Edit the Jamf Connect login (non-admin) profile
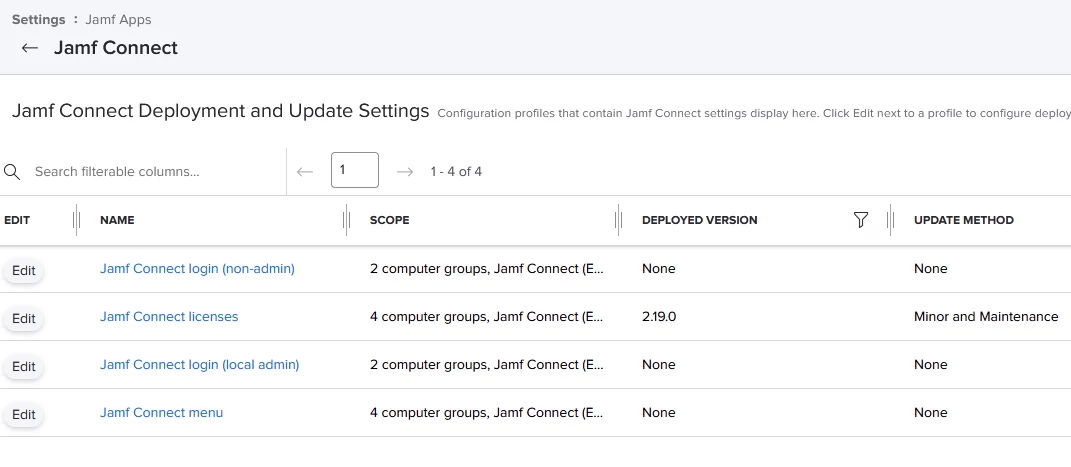 [24, 270]
